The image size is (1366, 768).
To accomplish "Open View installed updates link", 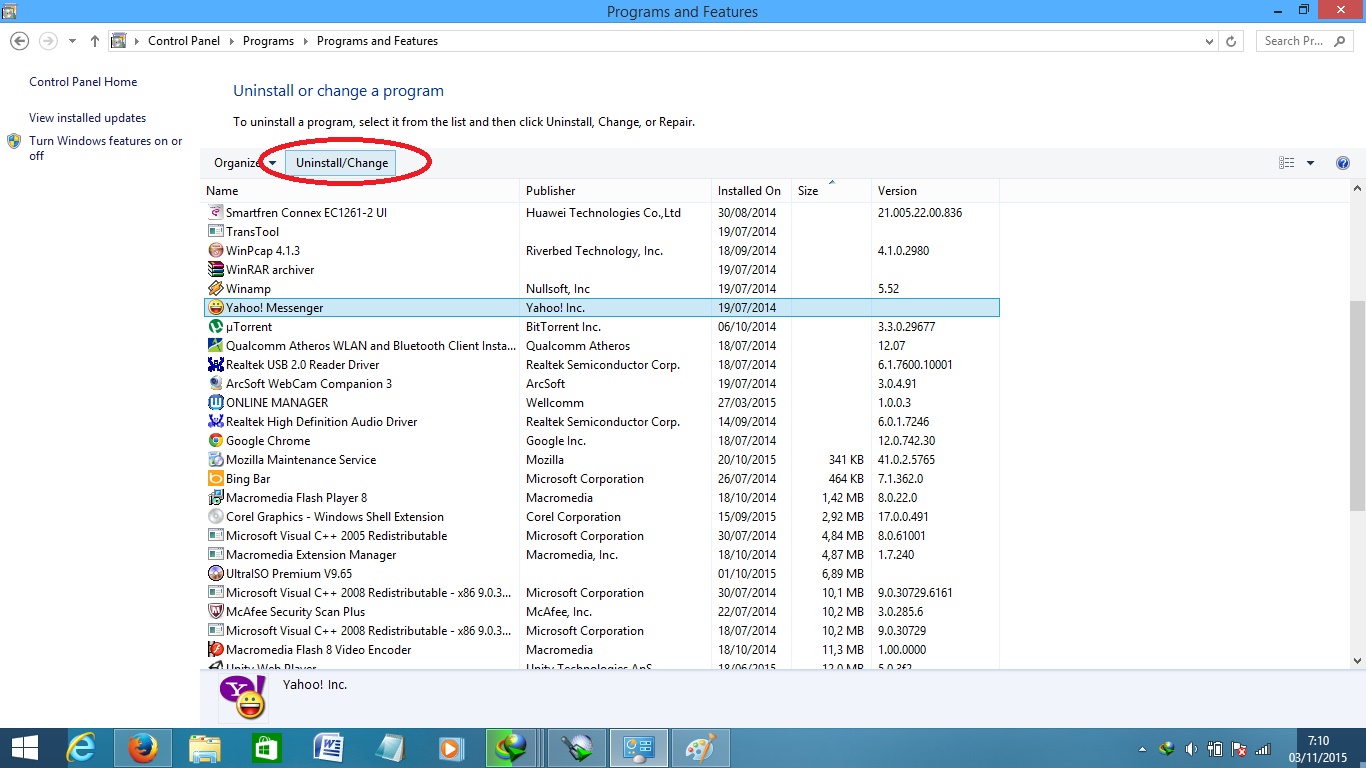I will point(88,118).
